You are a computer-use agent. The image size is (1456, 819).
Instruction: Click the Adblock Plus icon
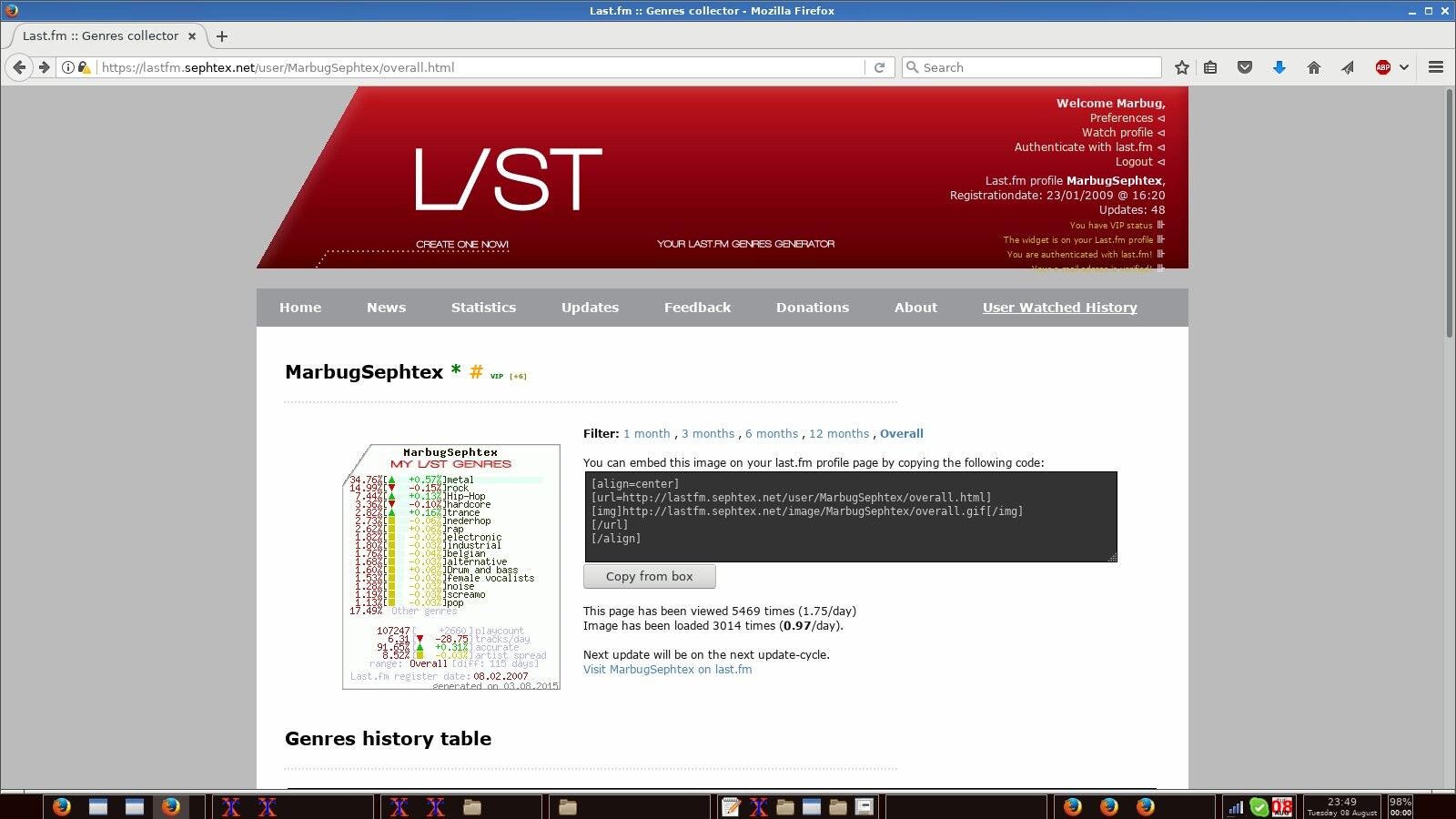(1382, 67)
